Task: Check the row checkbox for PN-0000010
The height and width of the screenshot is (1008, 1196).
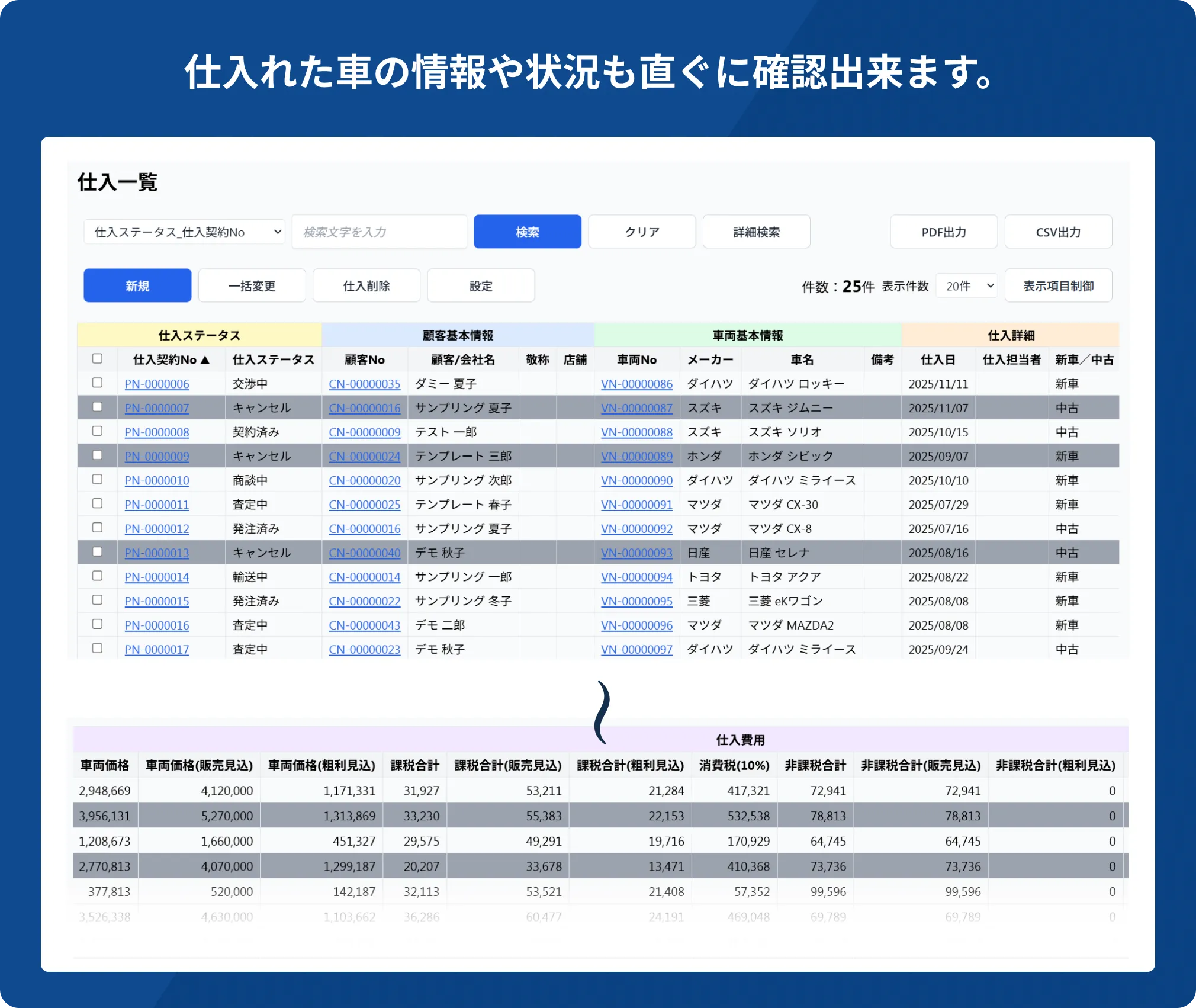Action: tap(97, 479)
